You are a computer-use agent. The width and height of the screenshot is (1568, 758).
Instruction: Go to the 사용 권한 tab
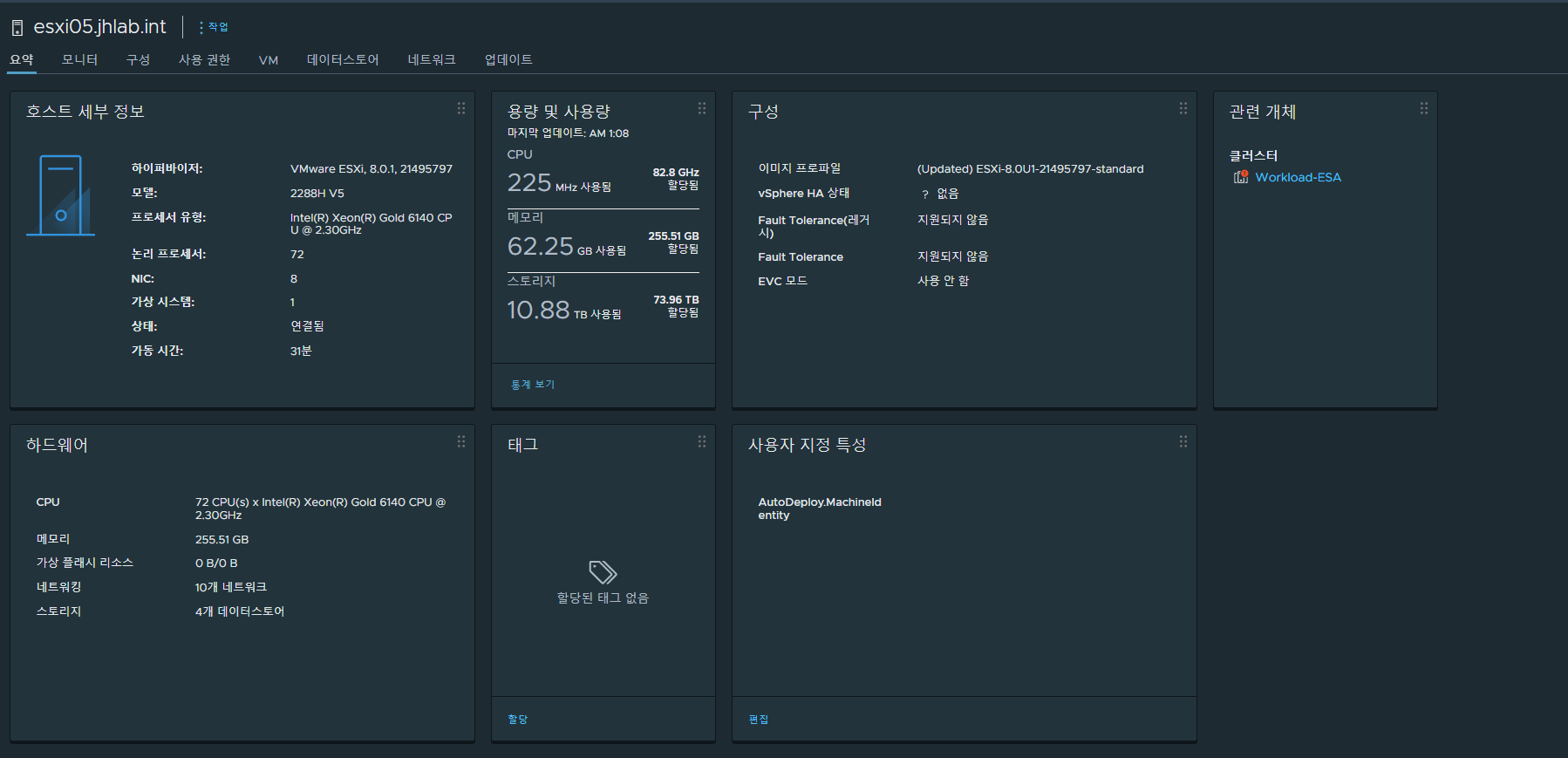pyautogui.click(x=204, y=59)
